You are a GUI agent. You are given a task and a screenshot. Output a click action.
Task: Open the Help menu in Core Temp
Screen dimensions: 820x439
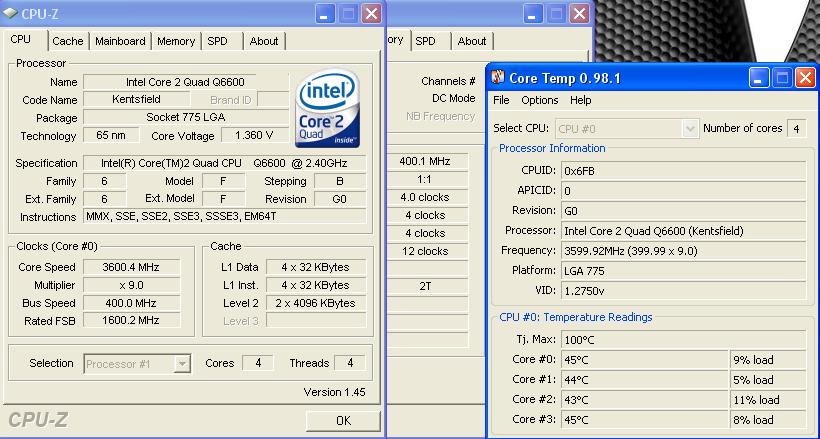click(x=580, y=100)
